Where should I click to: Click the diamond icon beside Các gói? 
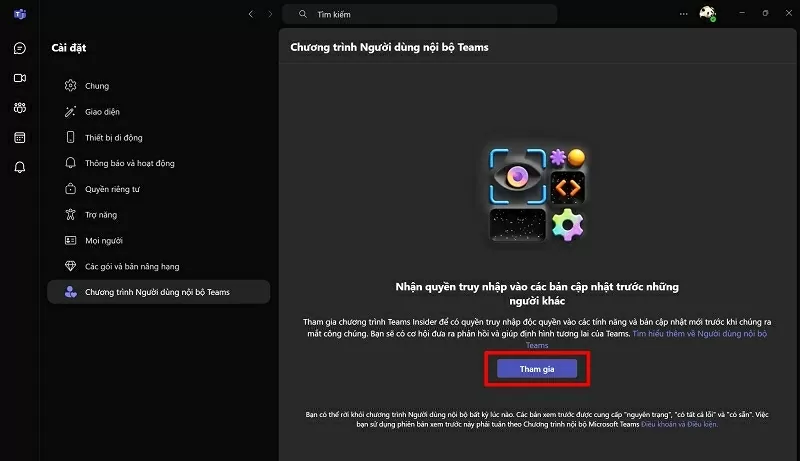pyautogui.click(x=70, y=266)
